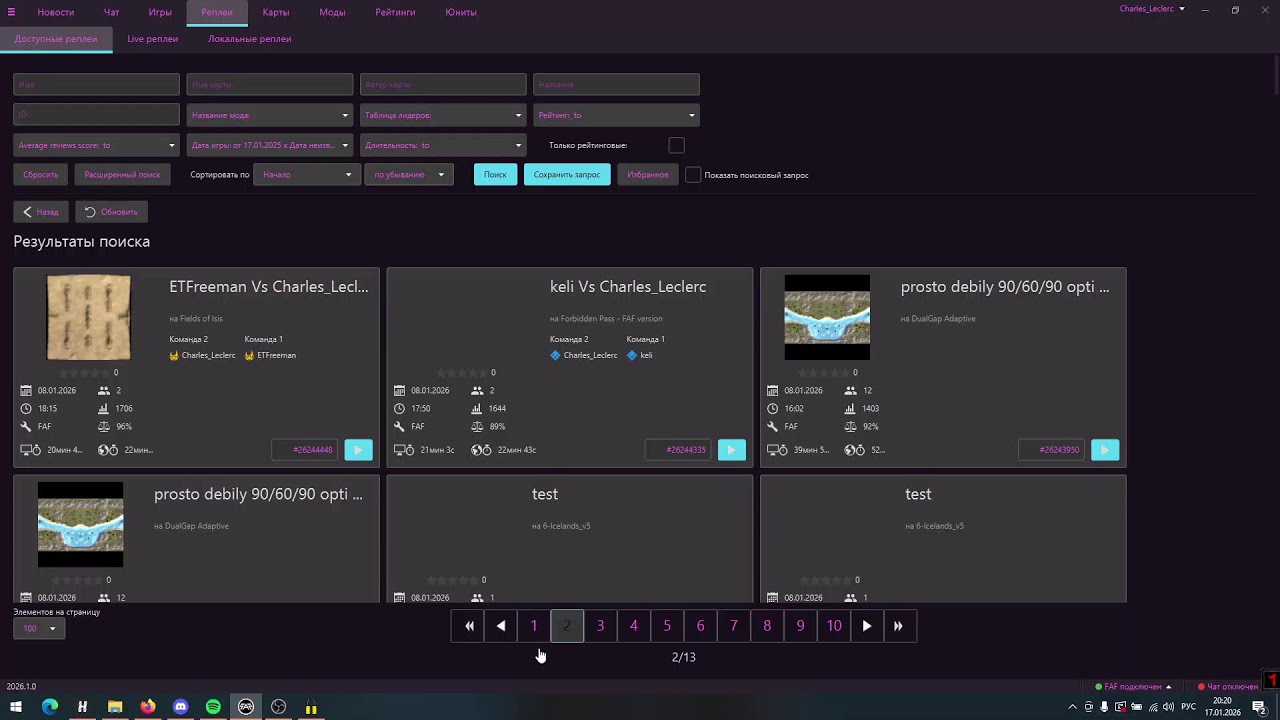The width and height of the screenshot is (1280, 720).
Task: Open the Дата игры date dropdown
Action: [270, 145]
